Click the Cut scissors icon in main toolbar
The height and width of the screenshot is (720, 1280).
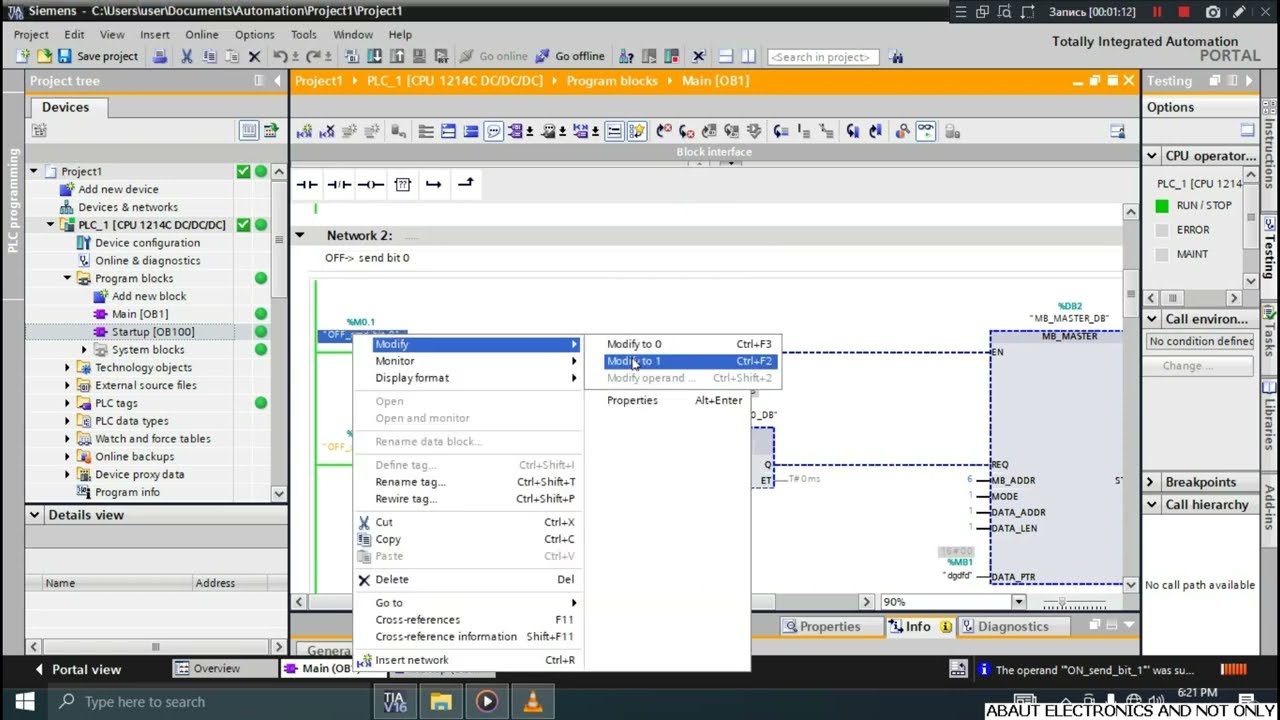pyautogui.click(x=186, y=57)
